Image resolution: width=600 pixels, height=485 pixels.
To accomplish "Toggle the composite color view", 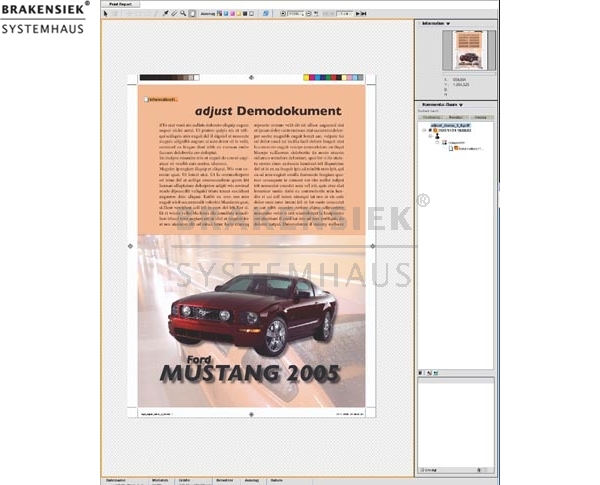I will [x=219, y=13].
